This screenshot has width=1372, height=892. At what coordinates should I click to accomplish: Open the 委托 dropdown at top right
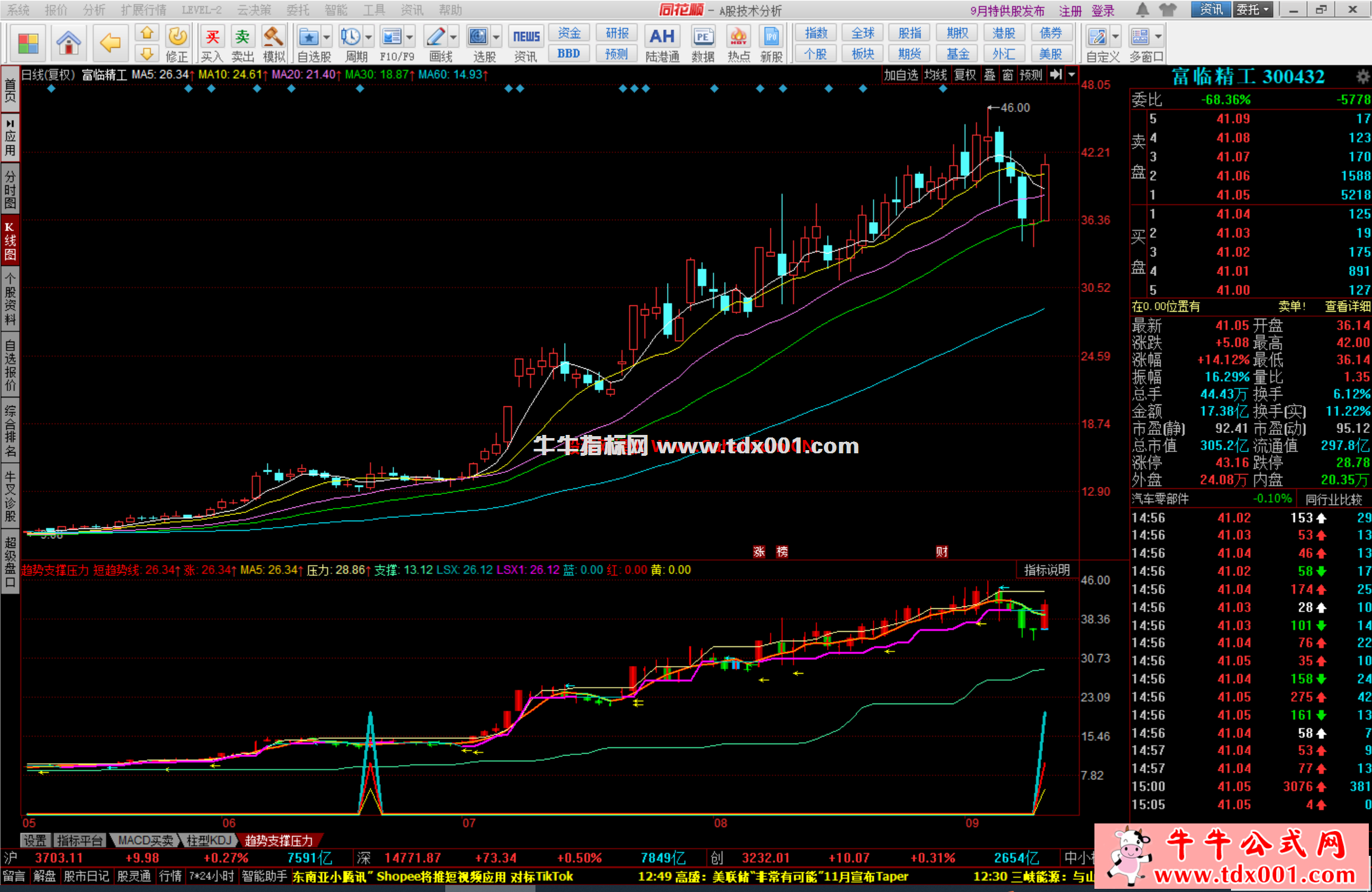tap(1253, 10)
